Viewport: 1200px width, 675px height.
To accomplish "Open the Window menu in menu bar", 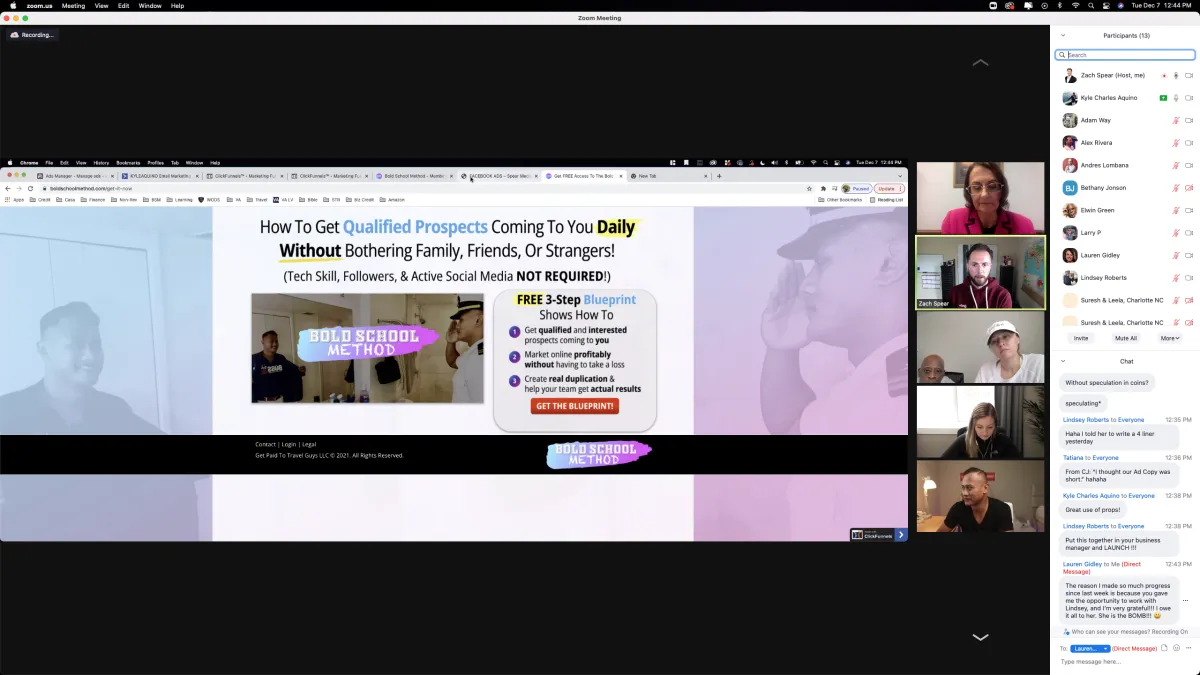I will pos(150,6).
